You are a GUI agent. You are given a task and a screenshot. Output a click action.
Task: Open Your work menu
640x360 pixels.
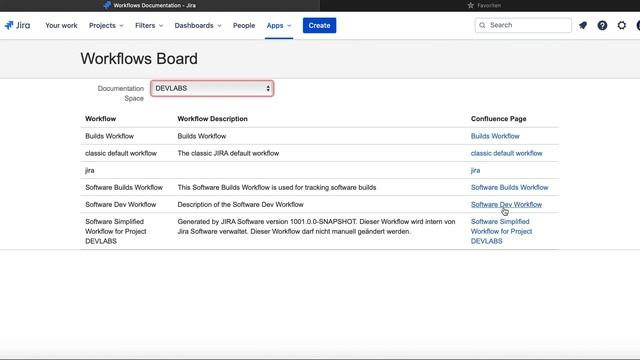tap(61, 25)
